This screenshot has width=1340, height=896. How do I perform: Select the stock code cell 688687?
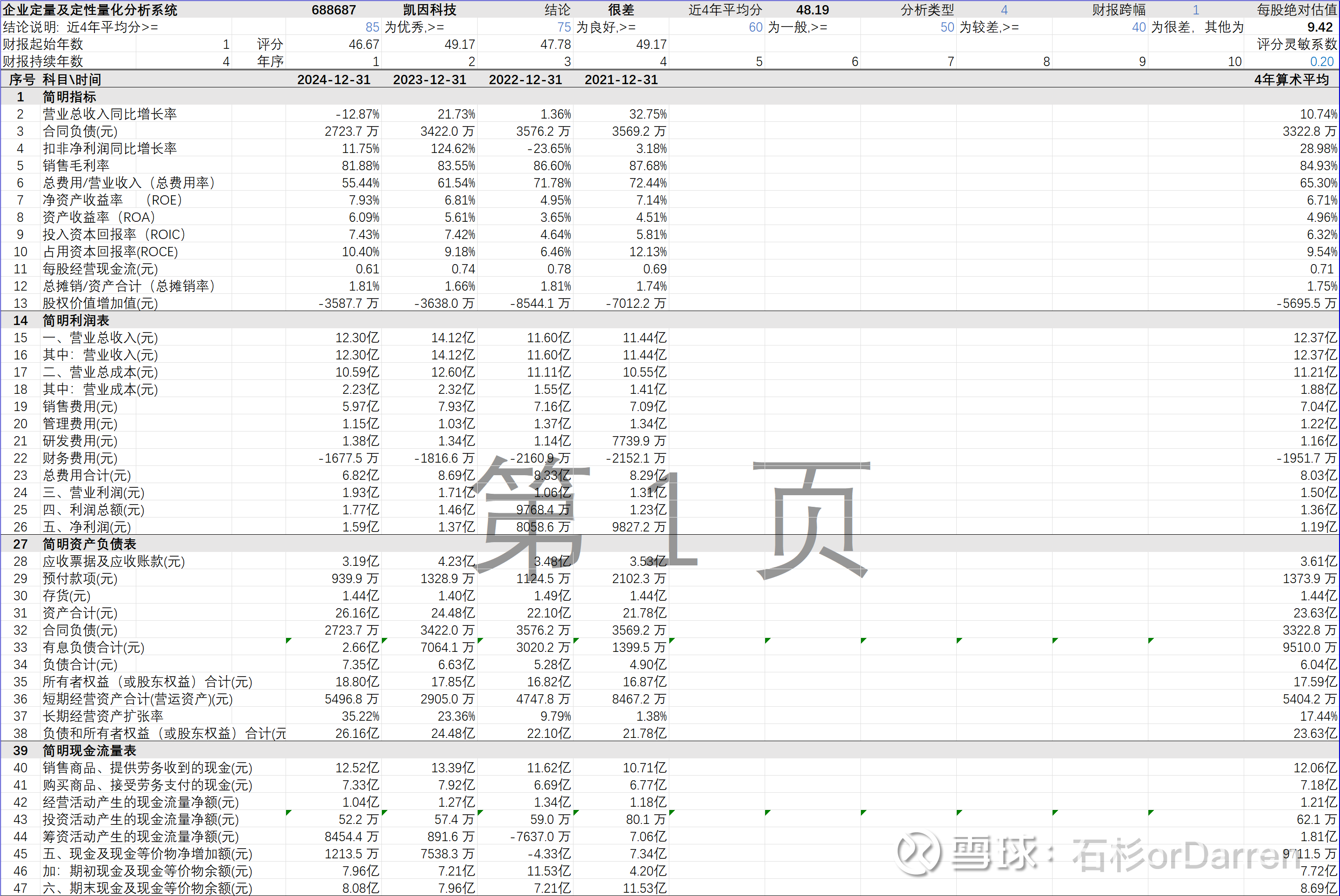(333, 10)
